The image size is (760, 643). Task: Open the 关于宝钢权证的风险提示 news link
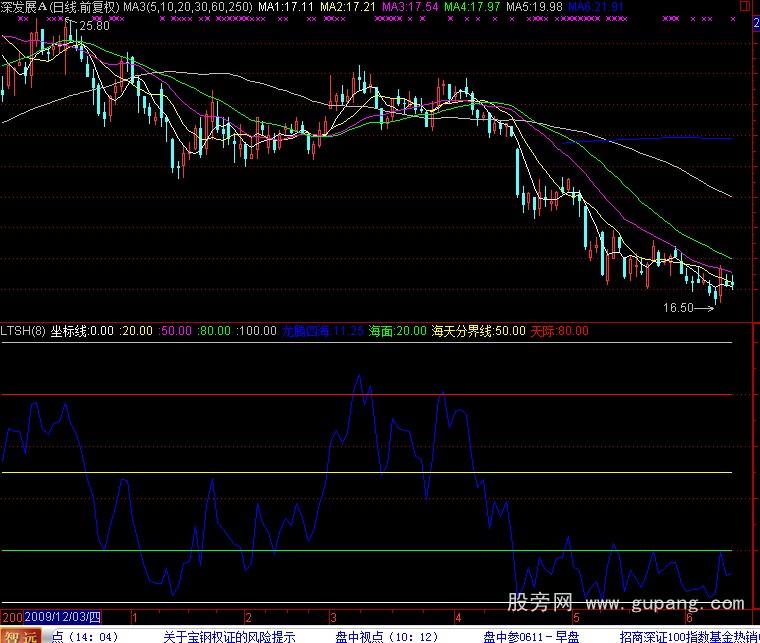coord(229,636)
